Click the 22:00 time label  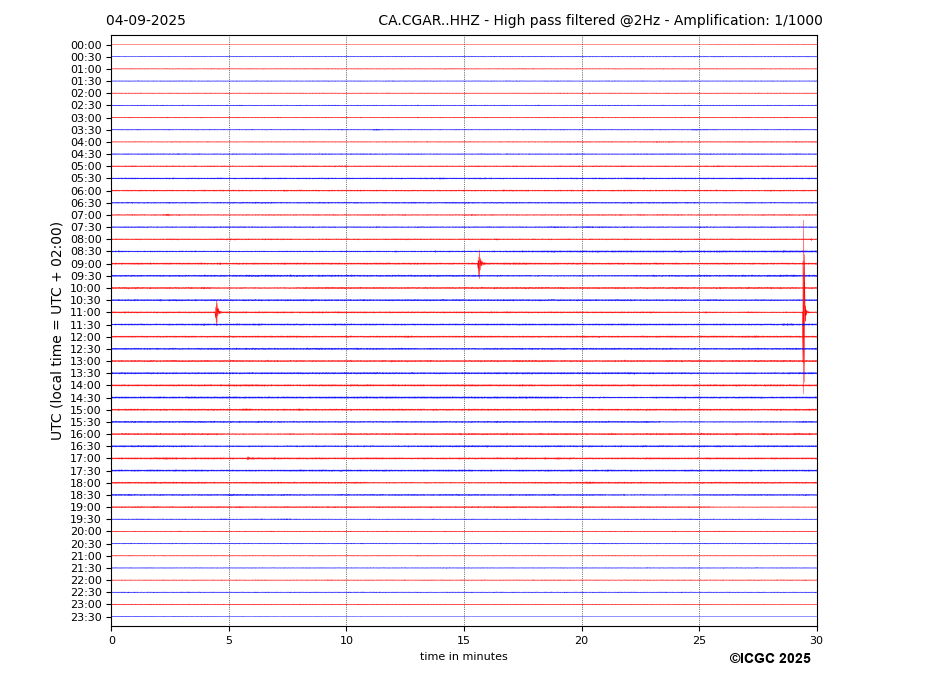[86, 581]
